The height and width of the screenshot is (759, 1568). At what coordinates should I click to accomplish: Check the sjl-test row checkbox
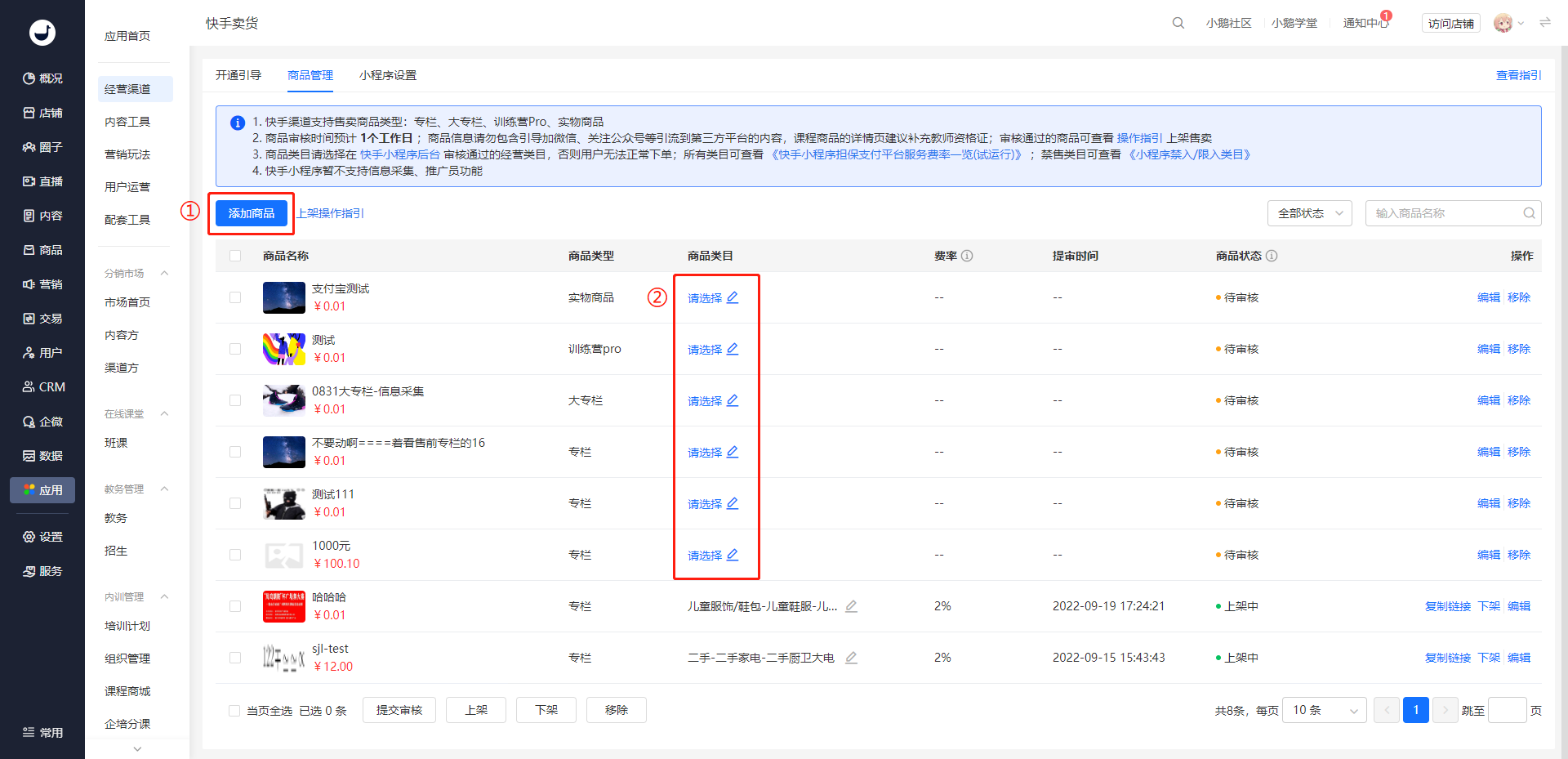235,658
